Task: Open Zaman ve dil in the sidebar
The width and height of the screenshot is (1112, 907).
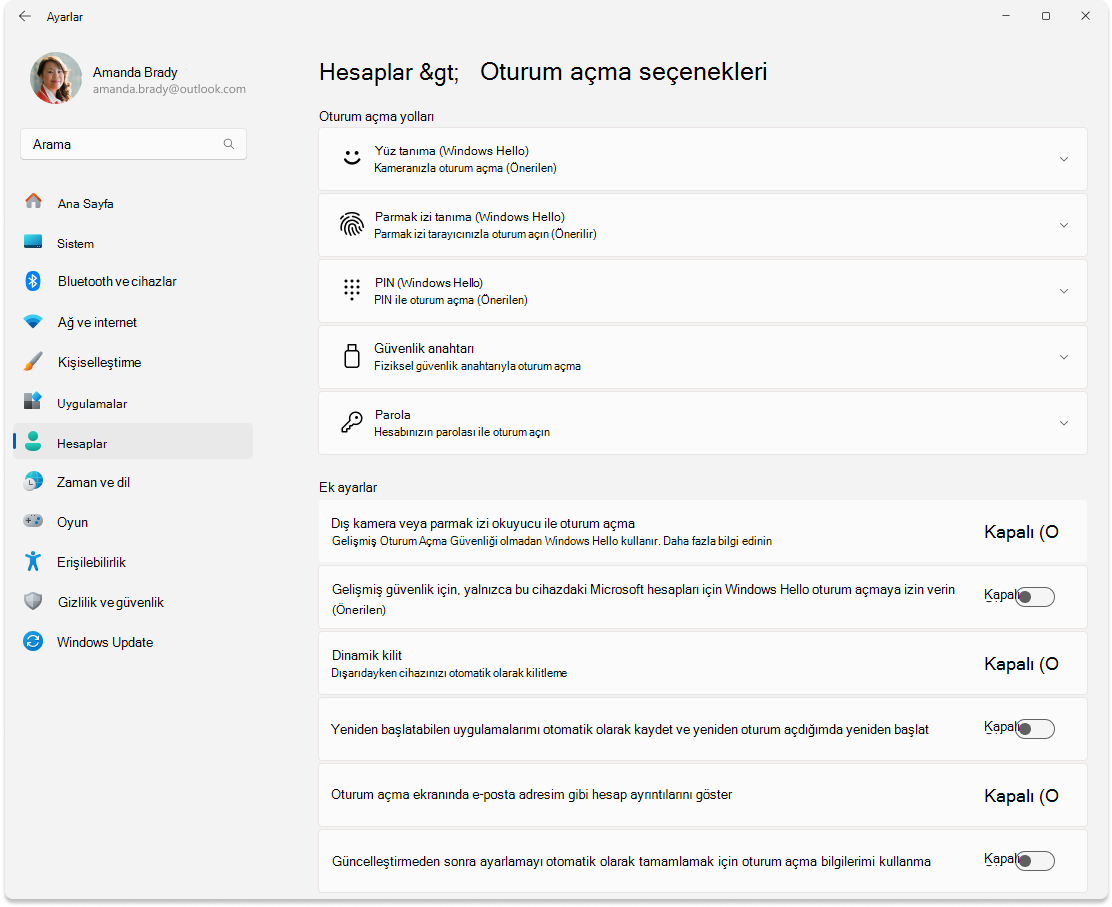Action: [133, 482]
